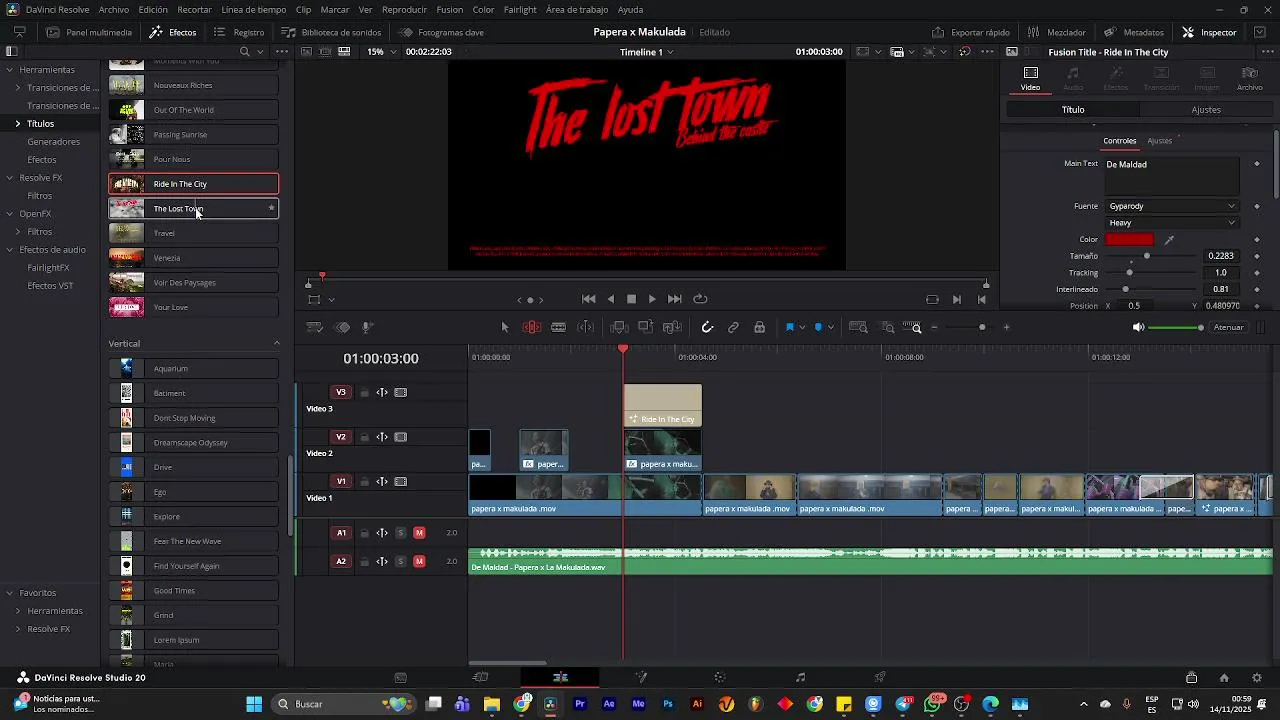
Task: Add a blue marker on the timeline
Action: 818,327
